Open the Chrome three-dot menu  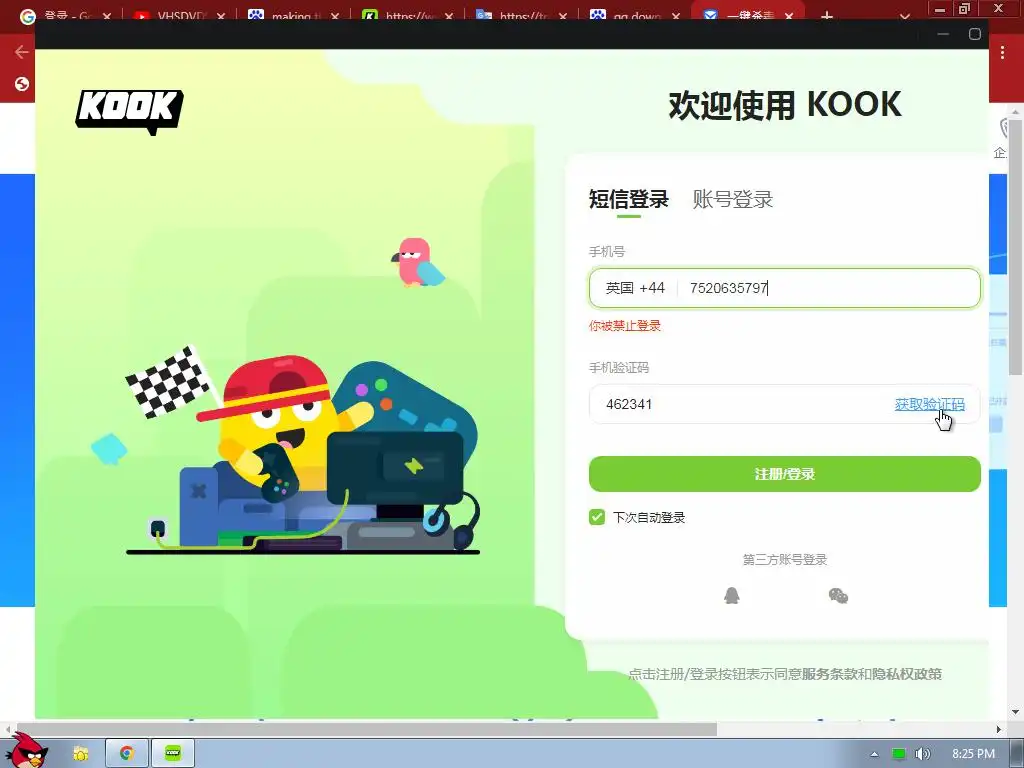(x=1002, y=53)
